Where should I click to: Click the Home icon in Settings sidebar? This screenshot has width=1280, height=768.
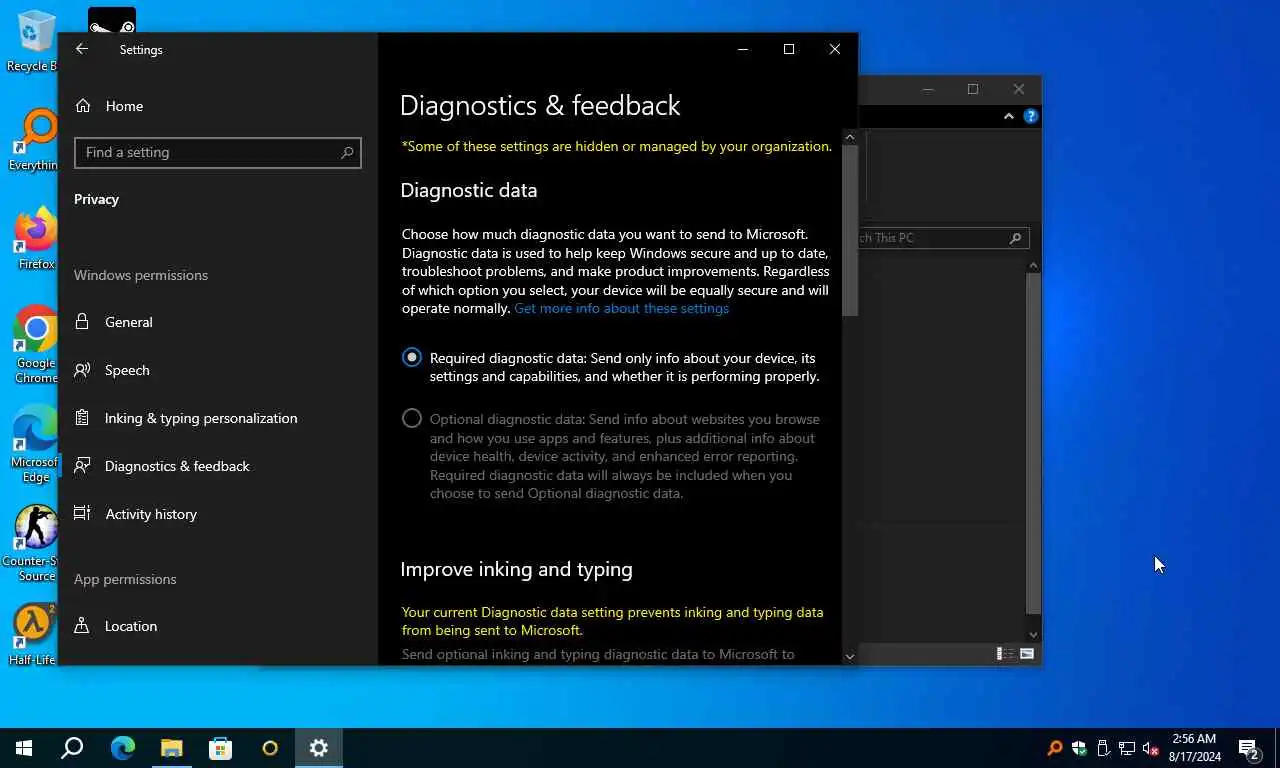[83, 106]
